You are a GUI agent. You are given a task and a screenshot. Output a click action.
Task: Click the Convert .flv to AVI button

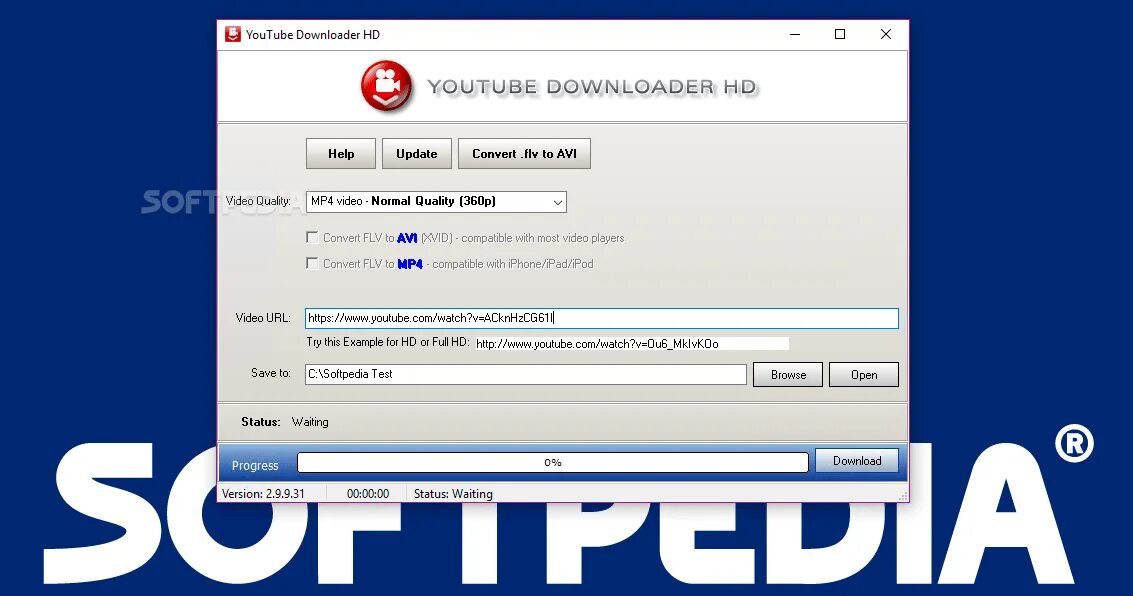point(525,154)
